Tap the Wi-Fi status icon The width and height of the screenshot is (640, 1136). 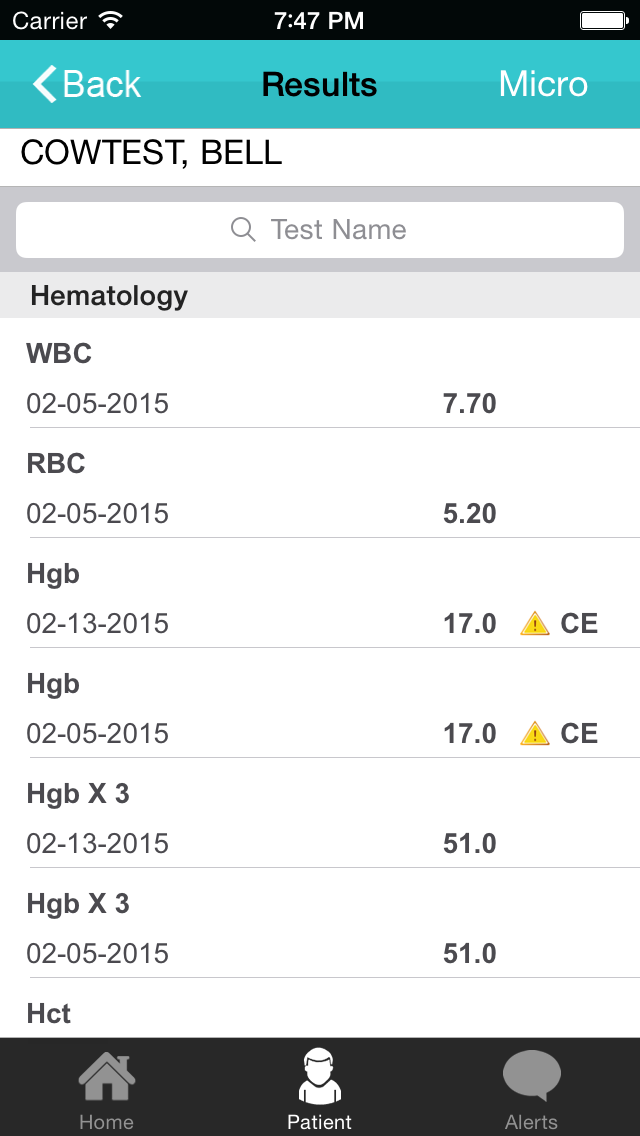tap(111, 20)
